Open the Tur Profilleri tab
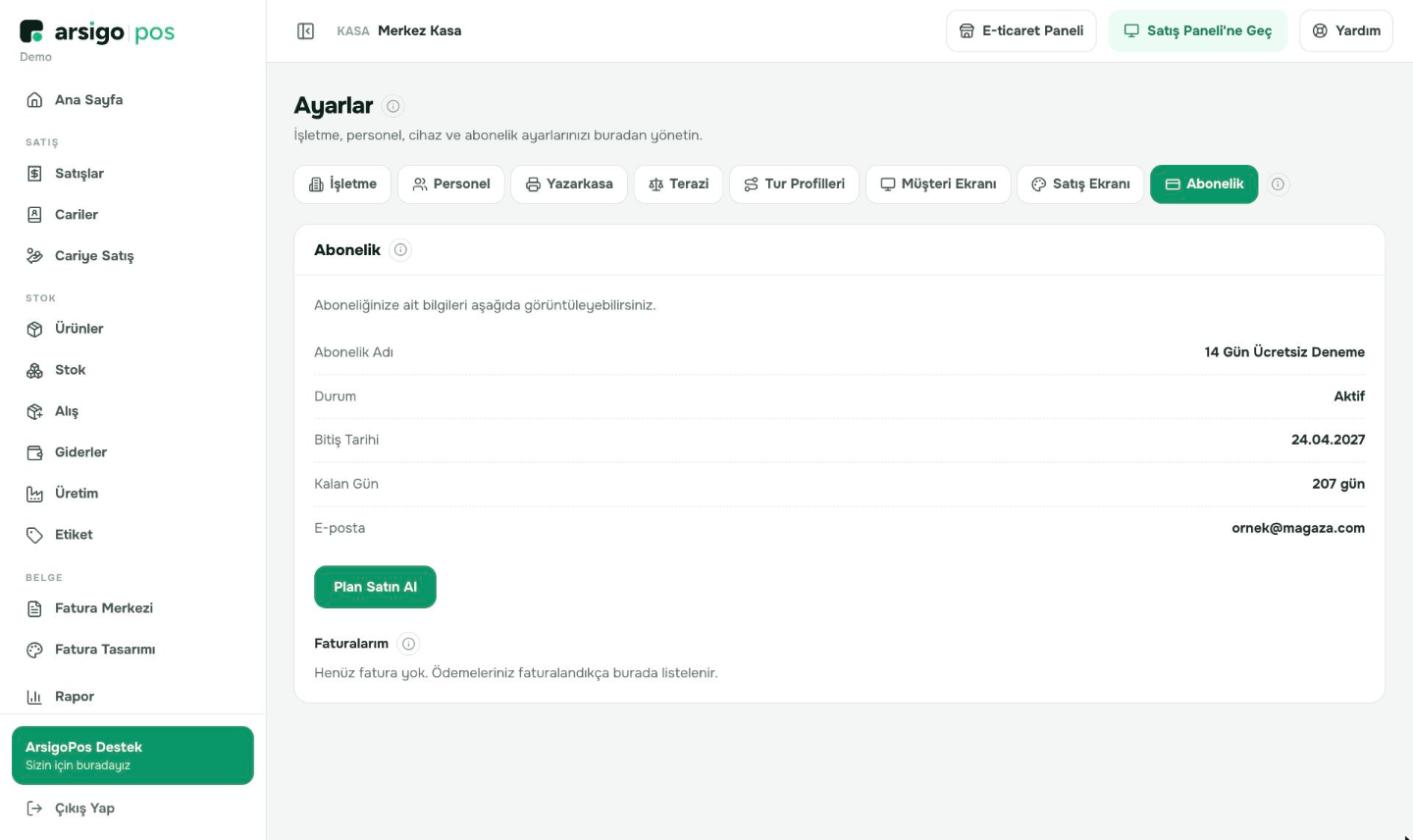This screenshot has width=1413, height=840. coord(794,184)
